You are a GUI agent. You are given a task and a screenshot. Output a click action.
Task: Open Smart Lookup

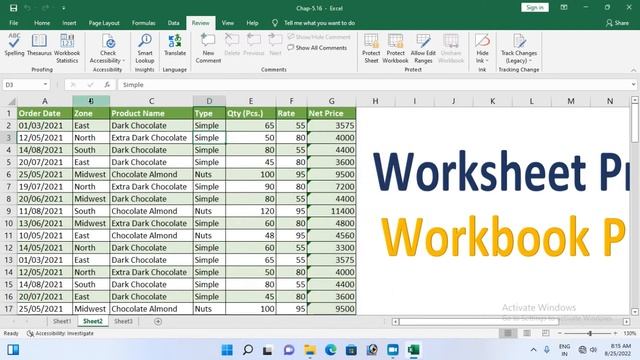click(x=144, y=49)
